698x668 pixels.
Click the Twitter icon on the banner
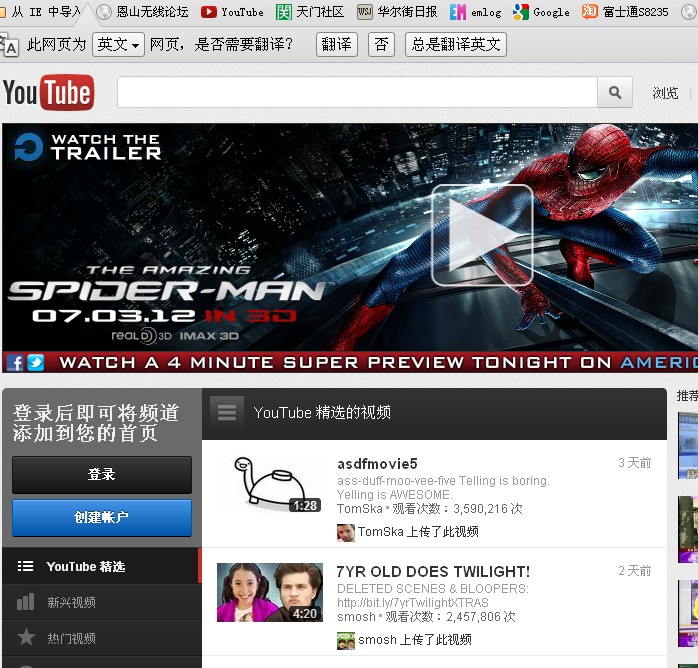pos(36,363)
